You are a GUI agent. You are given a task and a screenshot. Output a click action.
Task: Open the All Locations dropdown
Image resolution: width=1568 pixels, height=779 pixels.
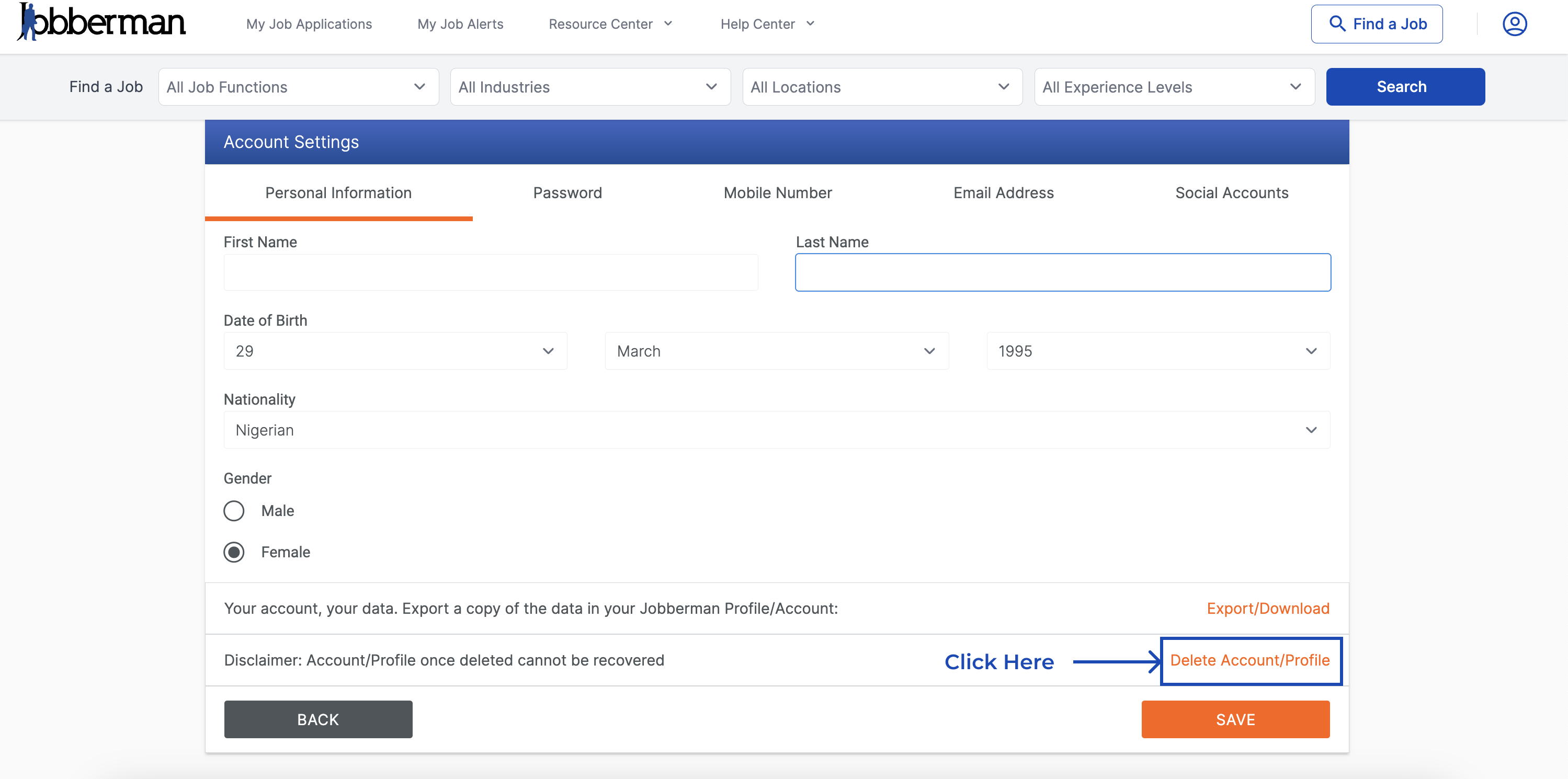click(x=882, y=87)
